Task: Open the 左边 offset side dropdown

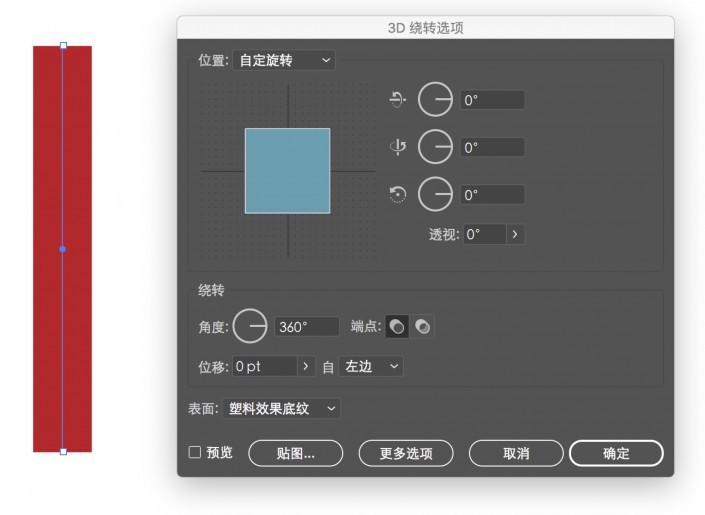Action: pyautogui.click(x=372, y=367)
